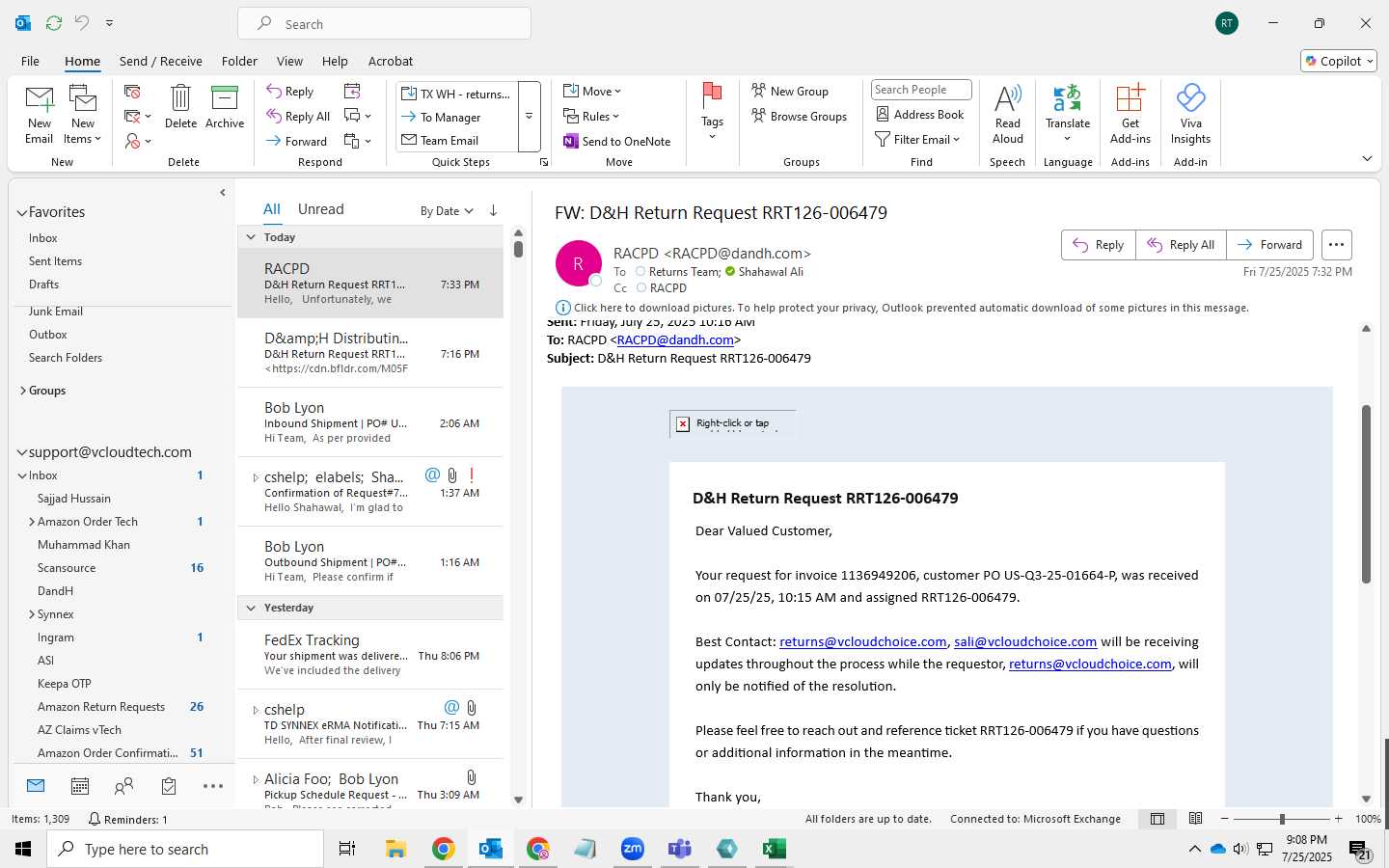Collapse the ribbon with the chevron

[1367, 158]
